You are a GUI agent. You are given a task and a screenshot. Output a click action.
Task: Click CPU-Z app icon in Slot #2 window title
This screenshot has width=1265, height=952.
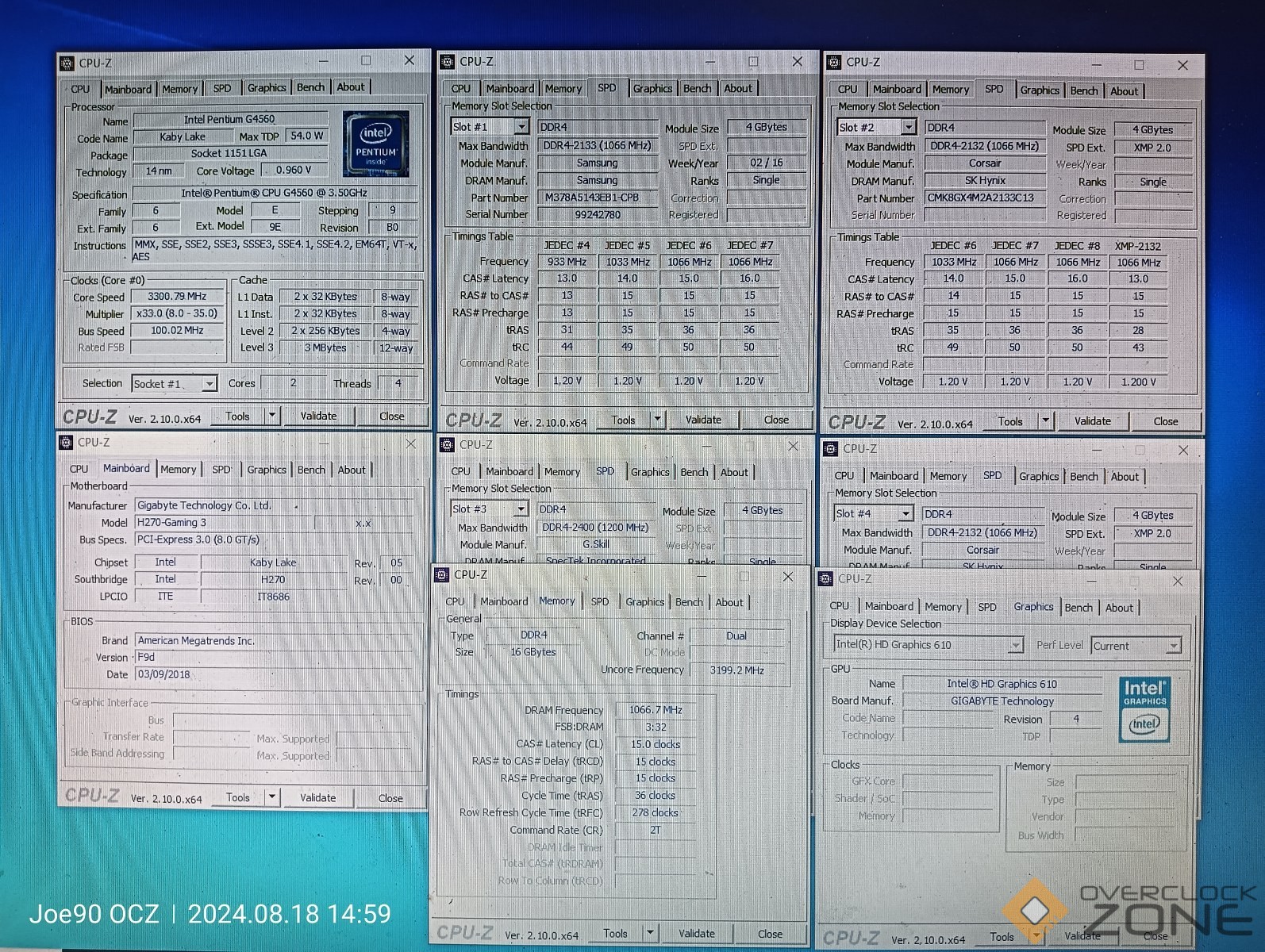833,62
